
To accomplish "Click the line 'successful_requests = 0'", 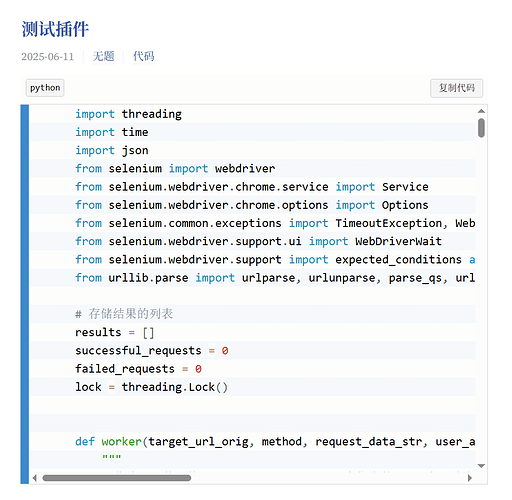I will click(x=152, y=351).
